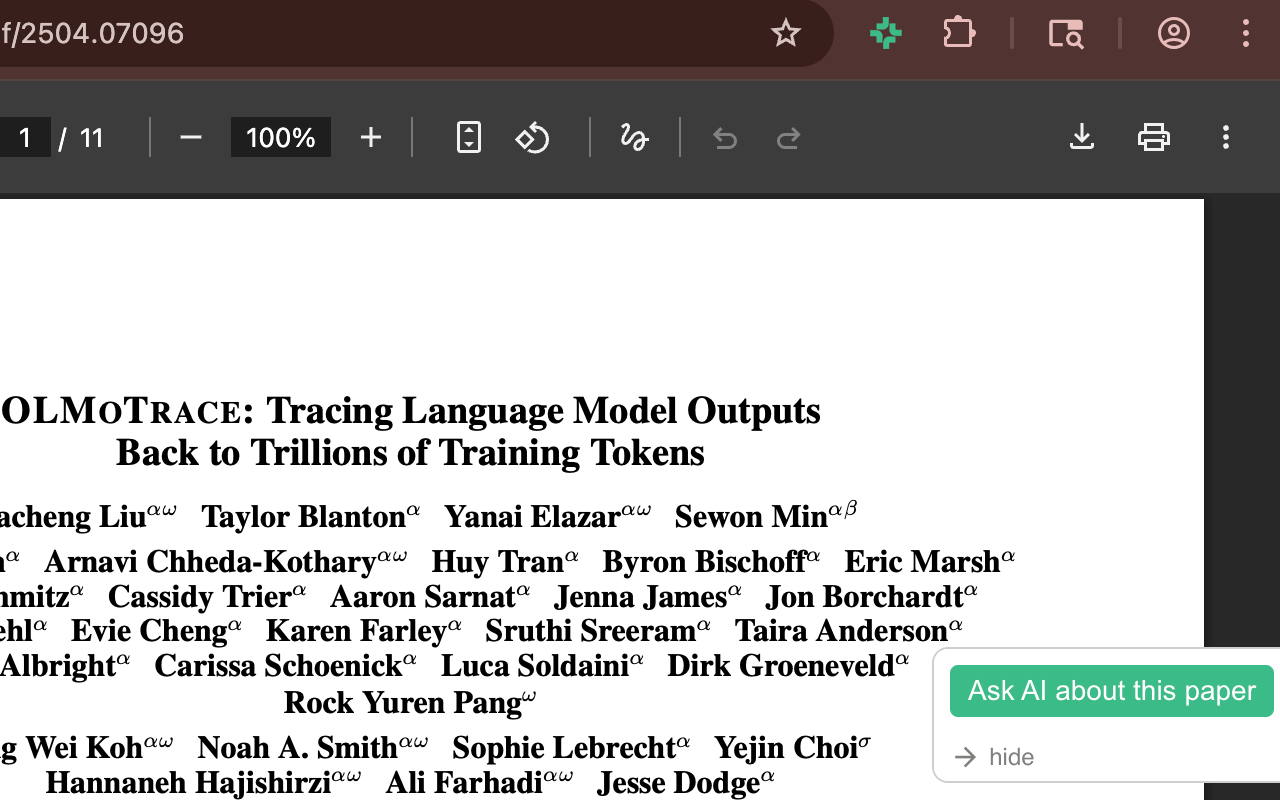Print the PDF document
This screenshot has width=1280, height=800.
pyautogui.click(x=1153, y=137)
